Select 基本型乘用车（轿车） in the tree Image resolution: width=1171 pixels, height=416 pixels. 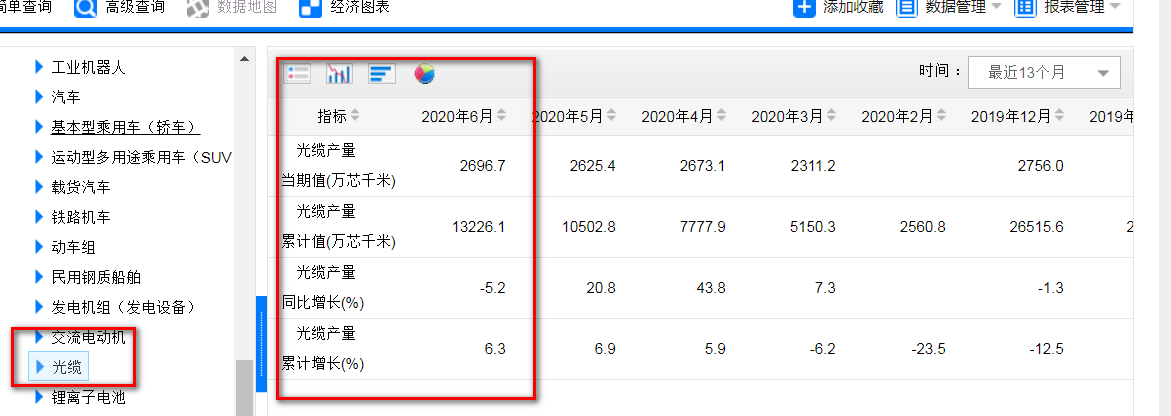pyautogui.click(x=125, y=127)
